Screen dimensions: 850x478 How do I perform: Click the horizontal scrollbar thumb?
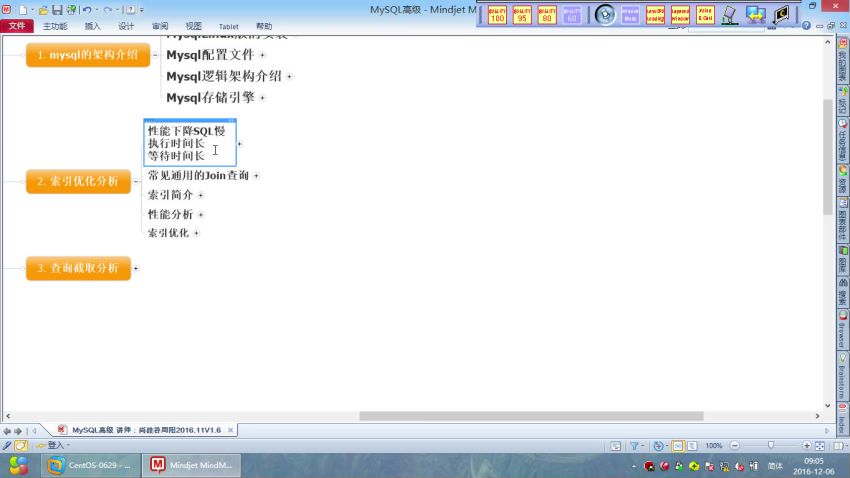pyautogui.click(x=531, y=416)
